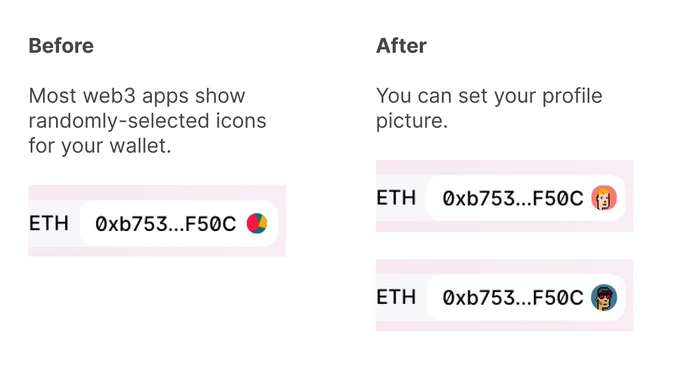Screen dimensions: 680x383
Task: Click the 0xb753...F50C text next to orange-haired avatar
Action: tap(513, 199)
